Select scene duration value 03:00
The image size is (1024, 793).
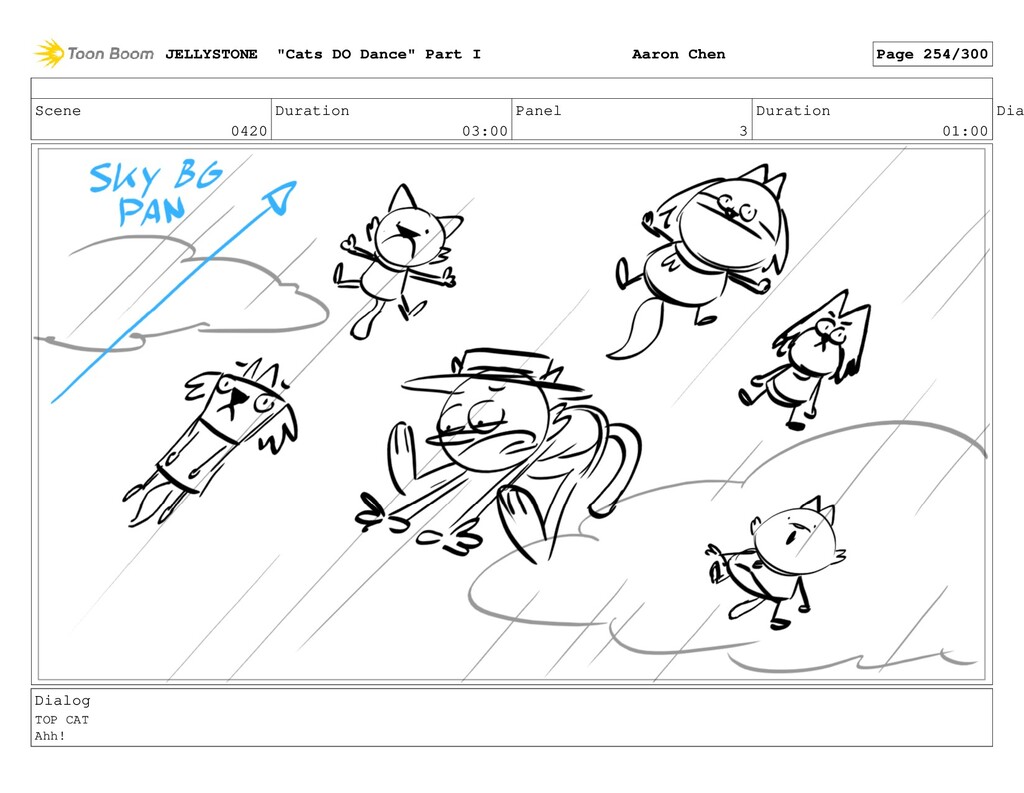tap(485, 131)
